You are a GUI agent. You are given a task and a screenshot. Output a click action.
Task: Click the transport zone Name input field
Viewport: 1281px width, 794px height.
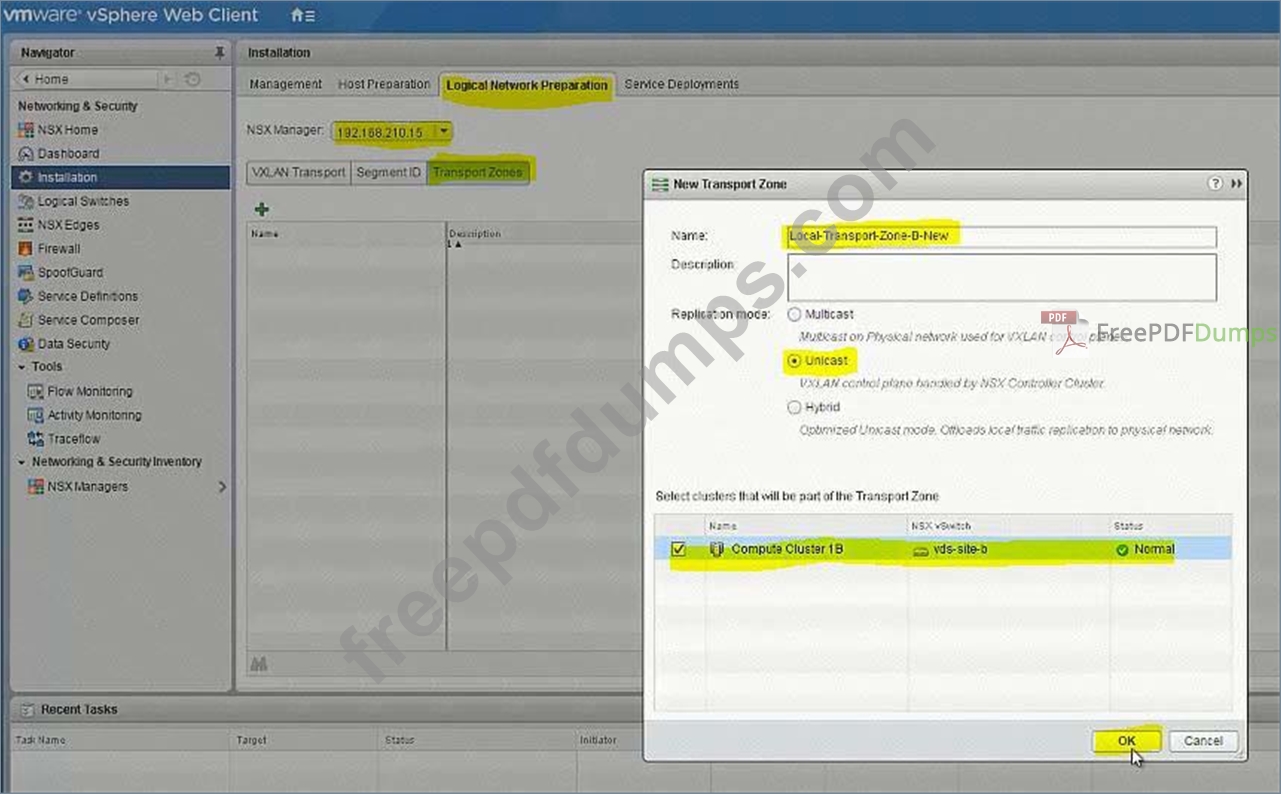(x=1001, y=236)
